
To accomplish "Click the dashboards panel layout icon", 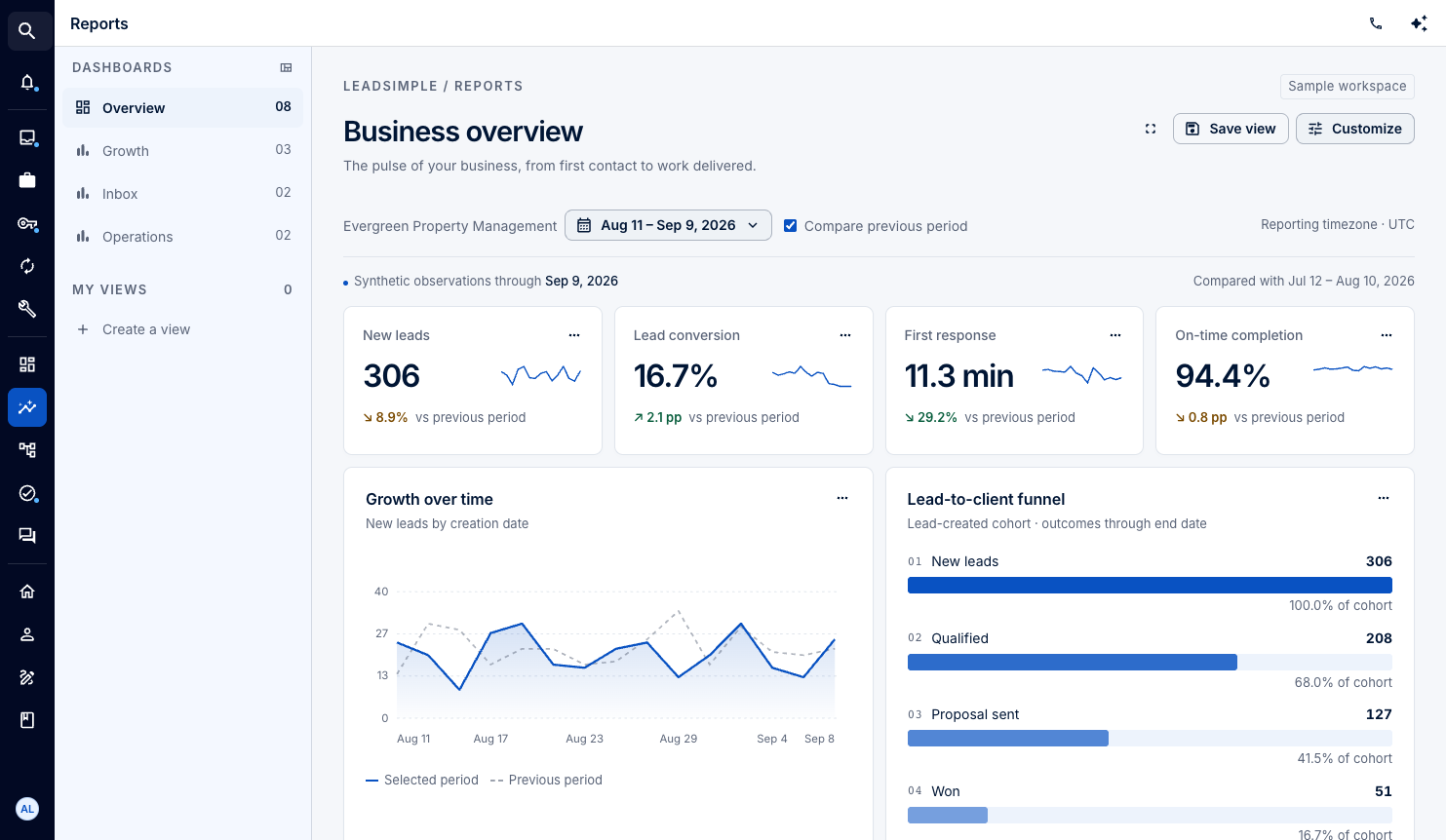I will [x=287, y=67].
